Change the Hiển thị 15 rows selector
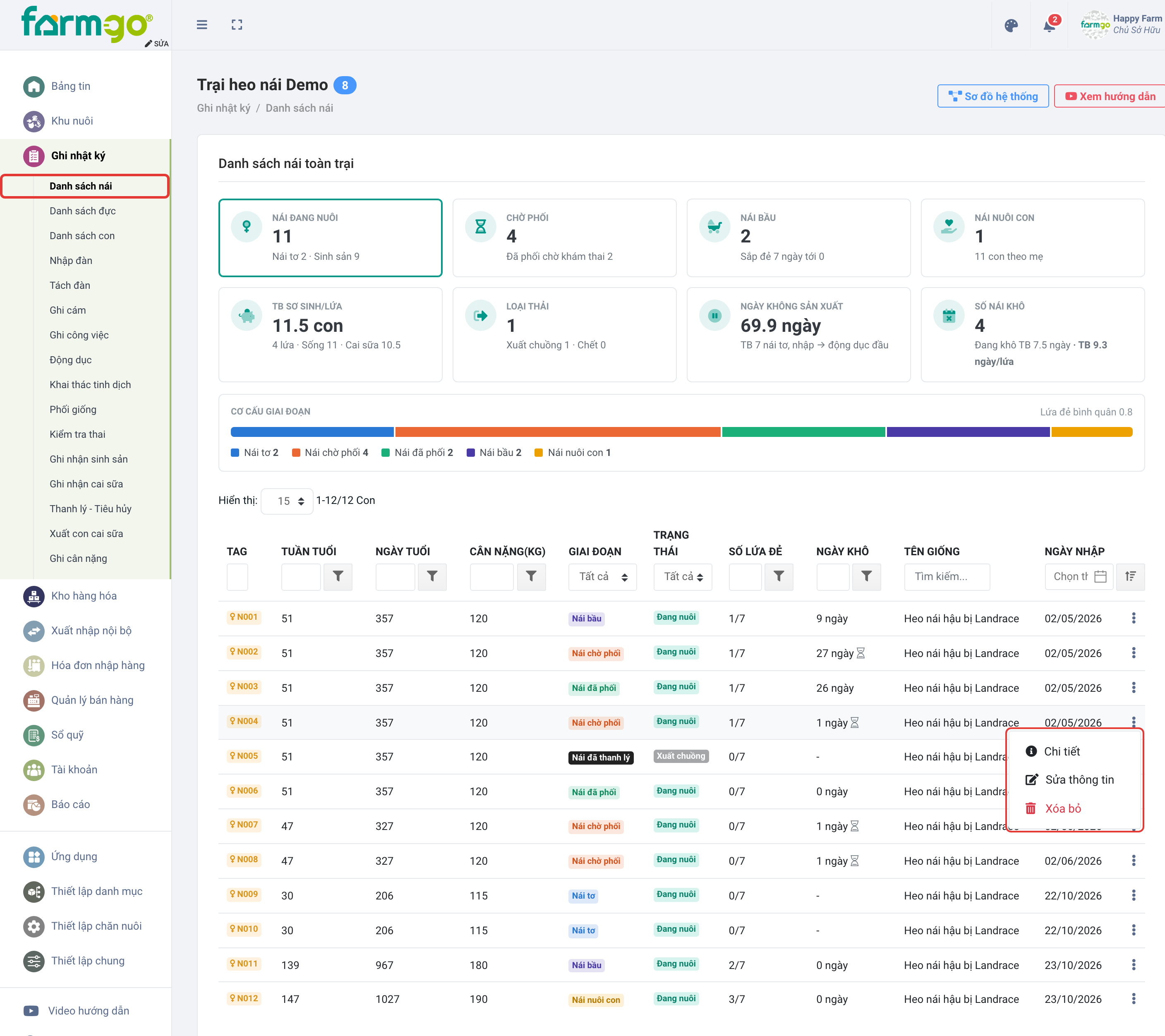 [287, 501]
